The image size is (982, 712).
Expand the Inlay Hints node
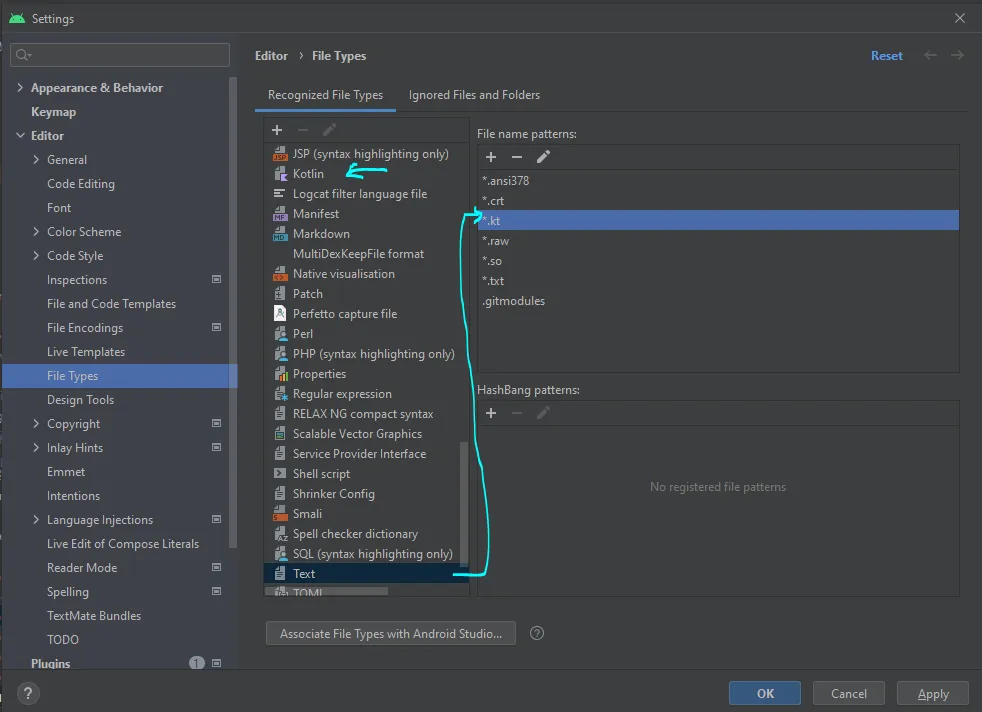click(36, 448)
